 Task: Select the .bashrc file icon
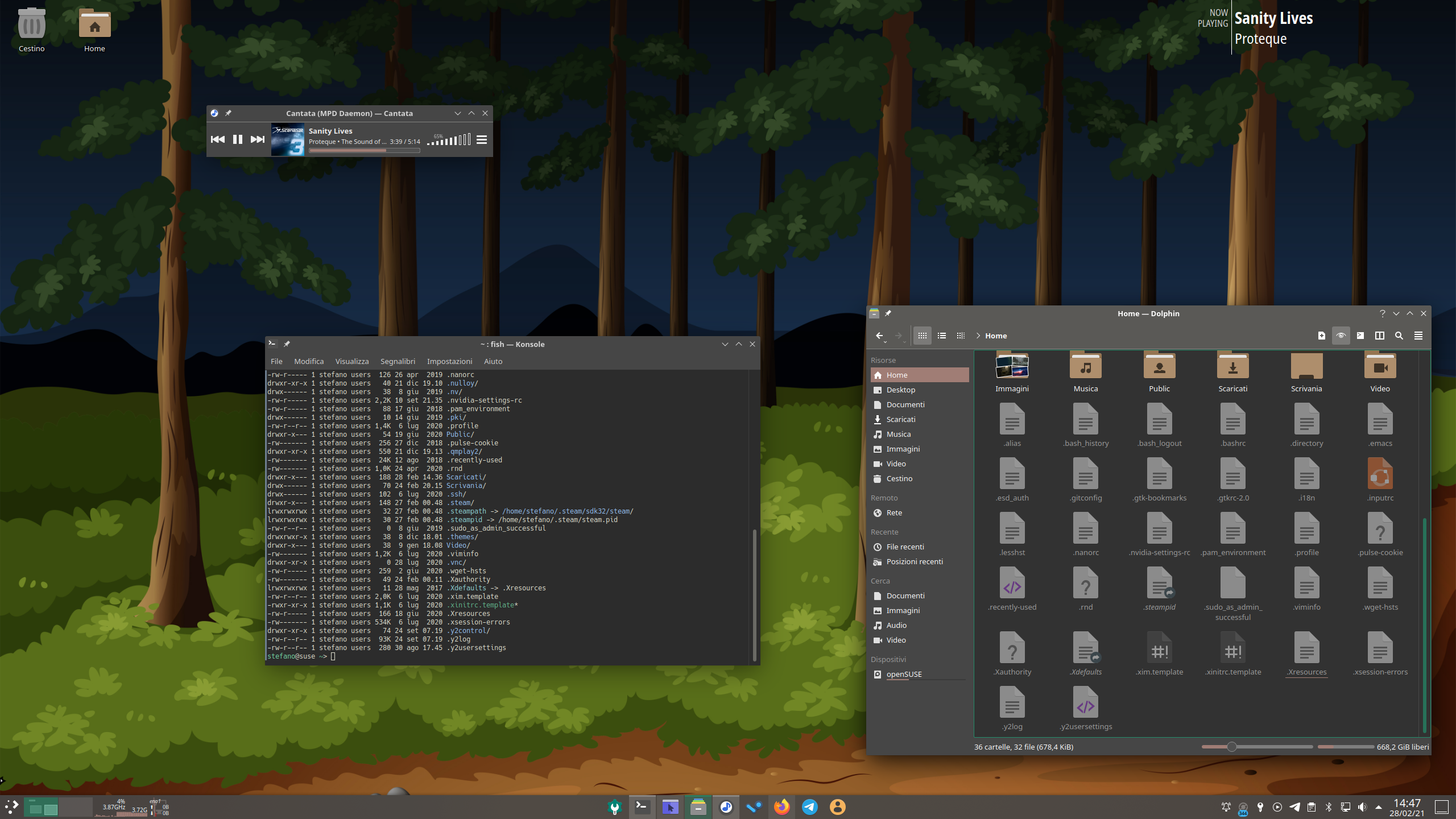coord(1233,419)
